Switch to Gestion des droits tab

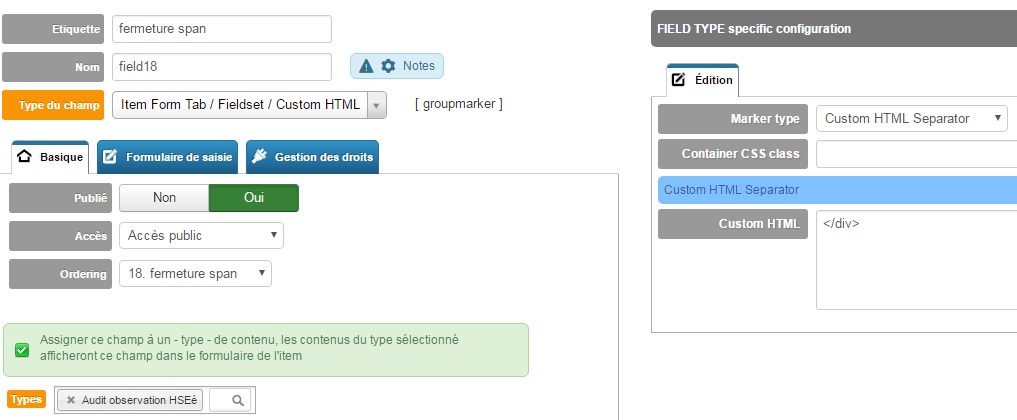313,157
